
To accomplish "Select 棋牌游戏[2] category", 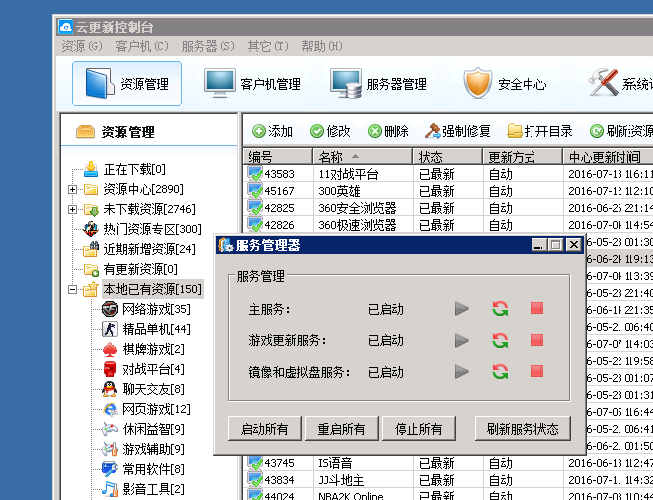I will pyautogui.click(x=153, y=349).
